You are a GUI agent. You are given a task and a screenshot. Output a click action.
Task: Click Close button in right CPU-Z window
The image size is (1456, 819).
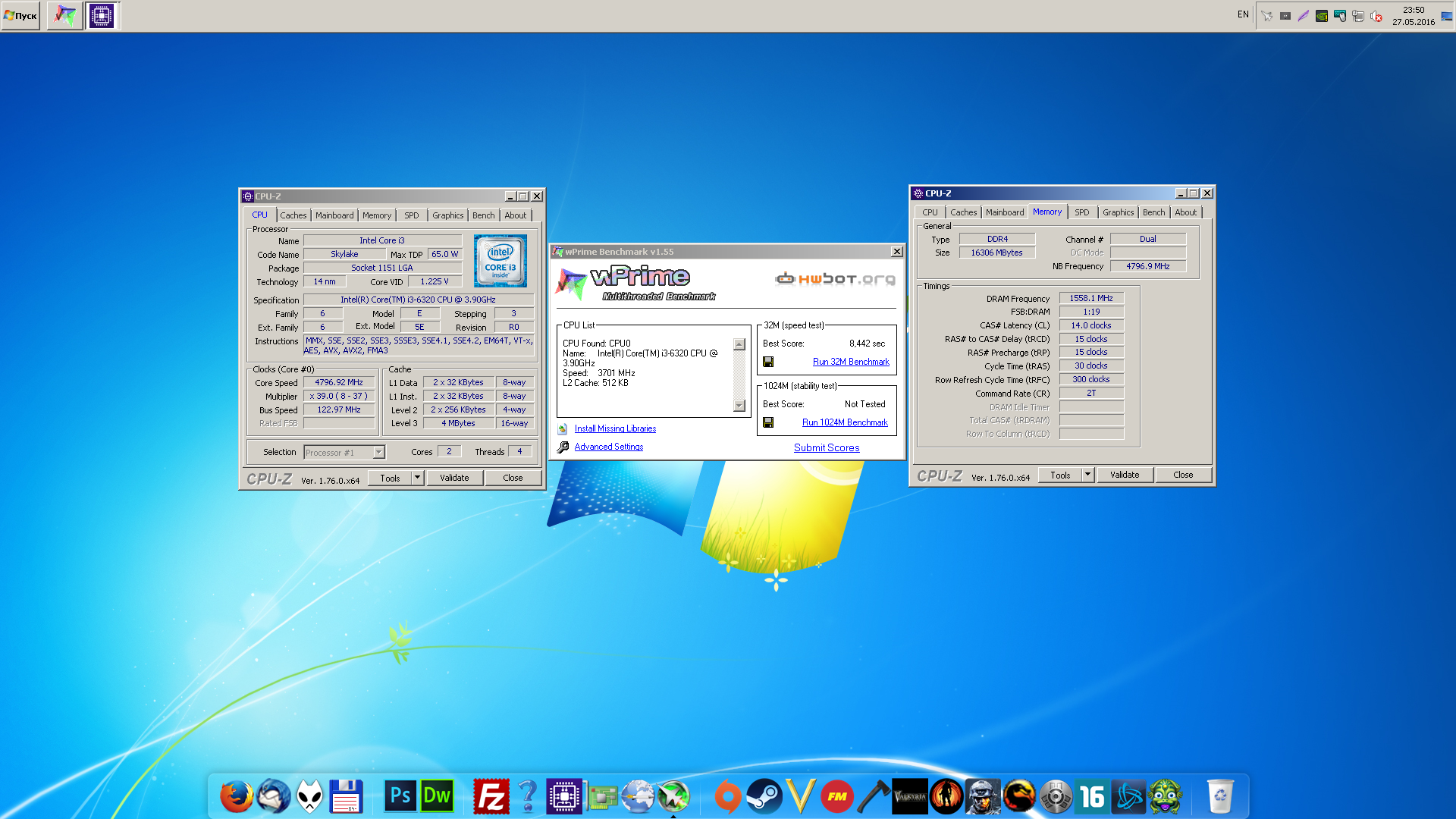point(1183,475)
